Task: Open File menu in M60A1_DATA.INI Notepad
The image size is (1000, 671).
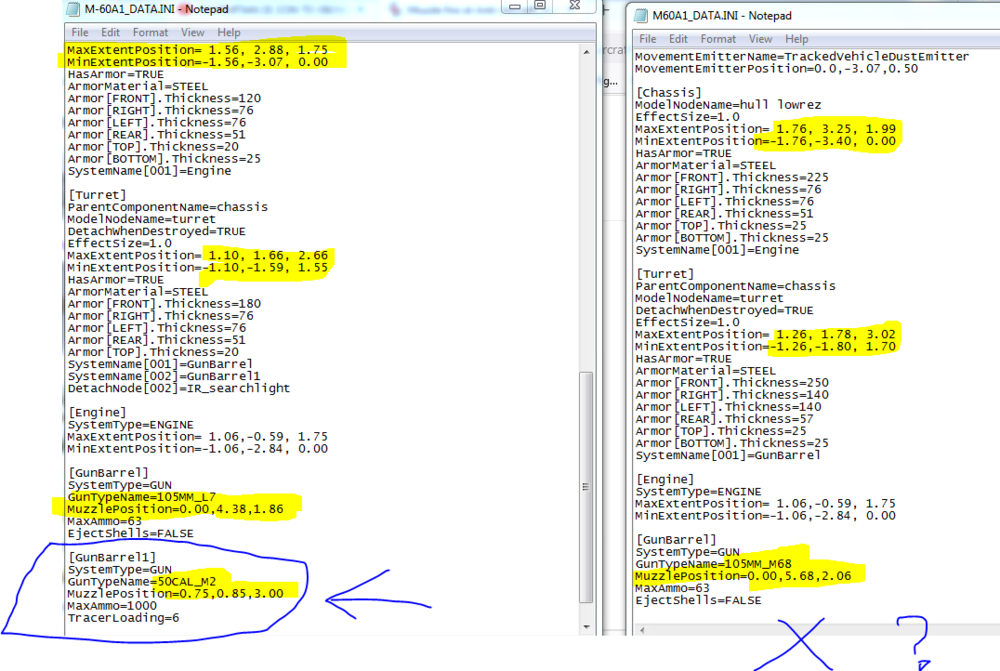Action: [x=648, y=39]
